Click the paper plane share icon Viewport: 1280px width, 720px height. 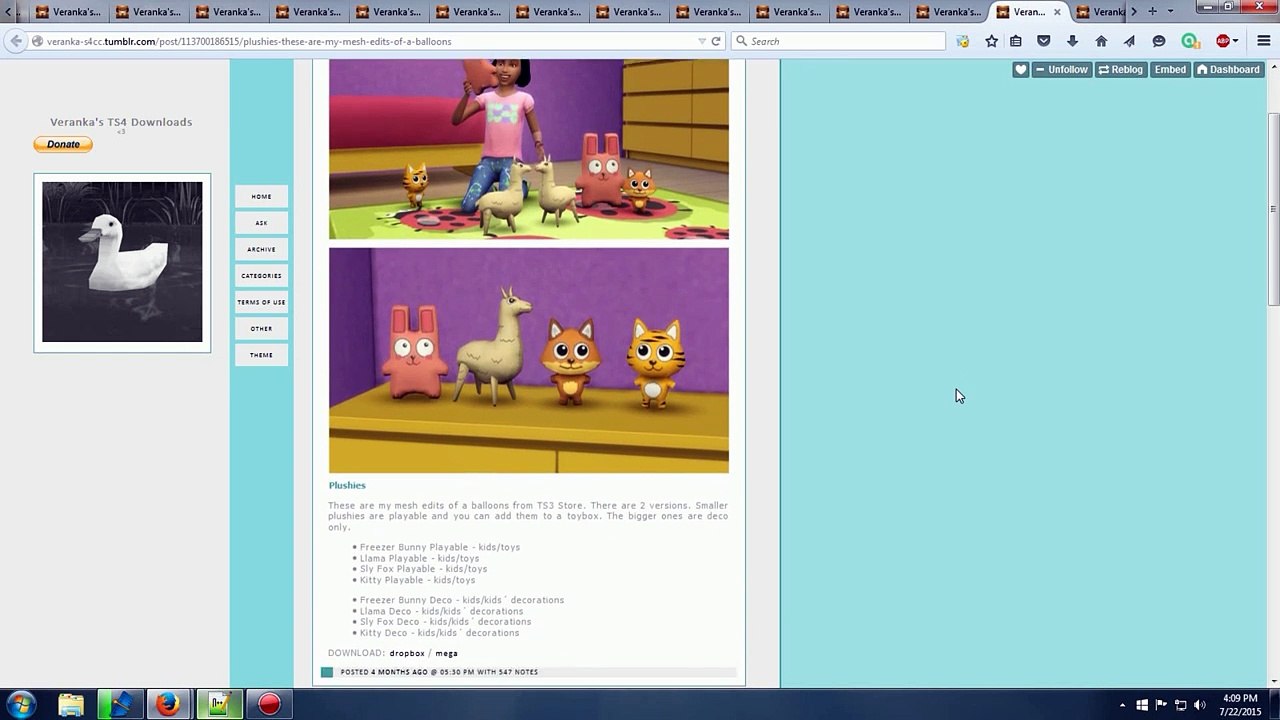click(1129, 41)
